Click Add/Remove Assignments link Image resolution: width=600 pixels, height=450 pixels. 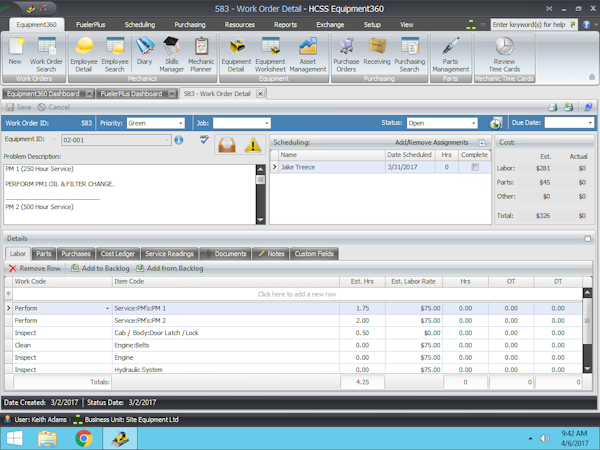pos(432,142)
